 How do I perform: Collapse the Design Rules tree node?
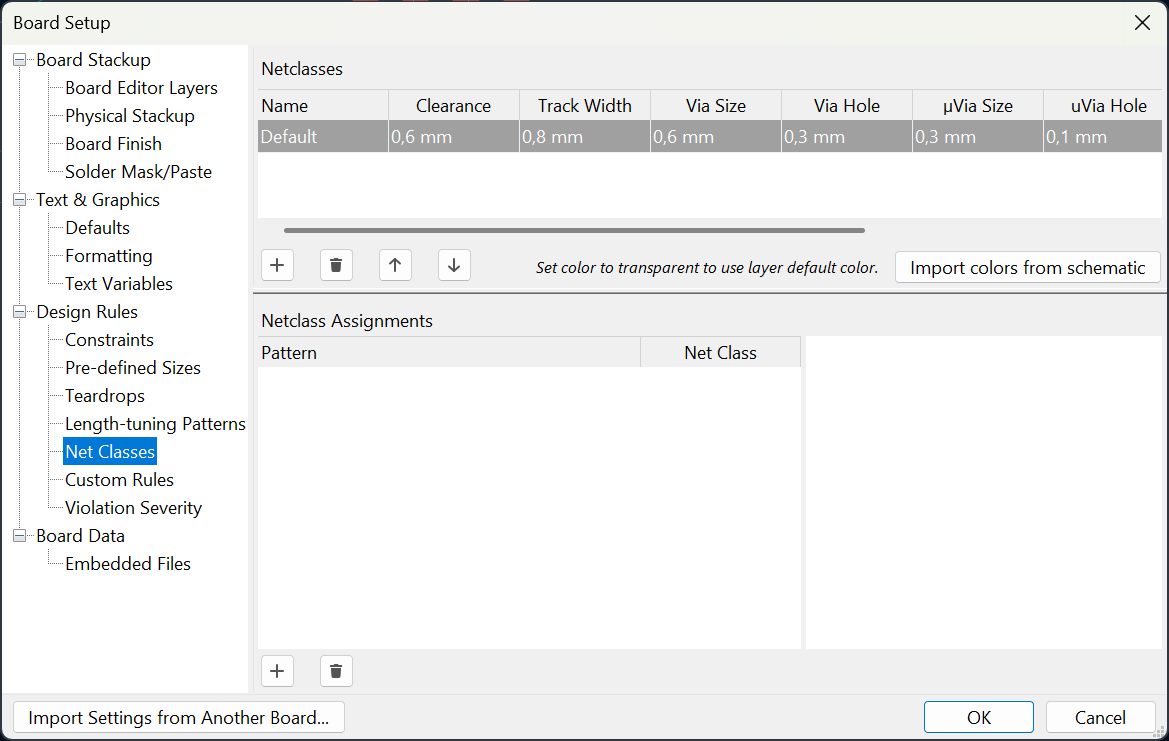19,312
